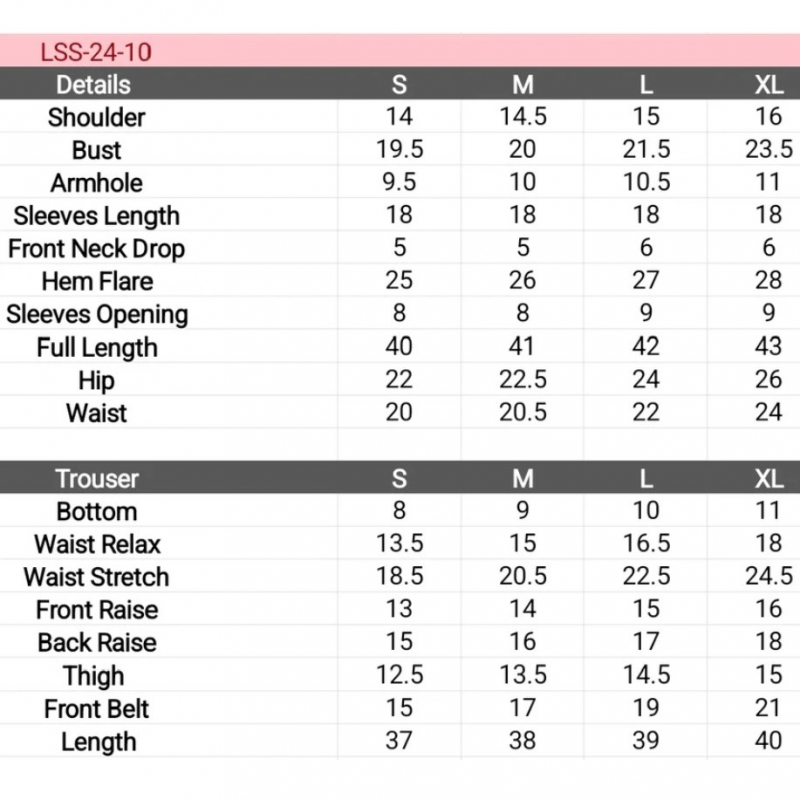800x800 pixels.
Task: Select the Waist Stretch row label
Action: 97,577
